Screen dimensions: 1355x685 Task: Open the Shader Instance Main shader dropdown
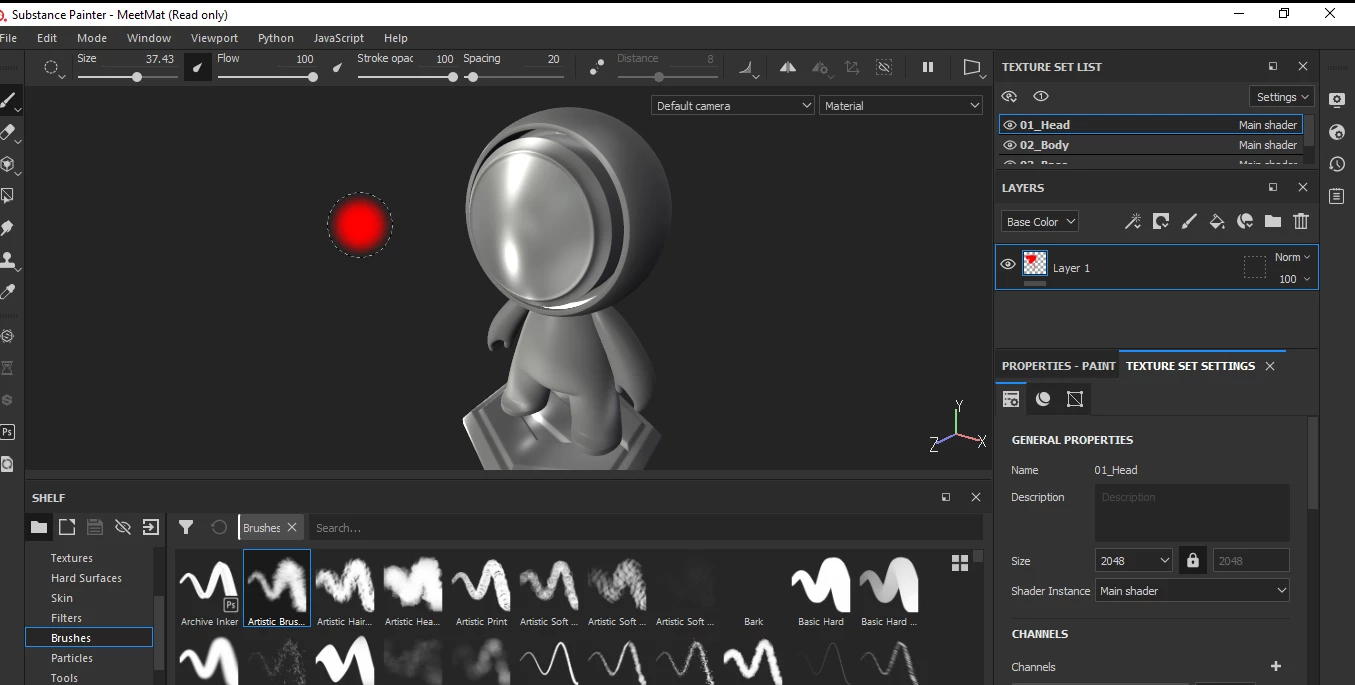click(1192, 590)
